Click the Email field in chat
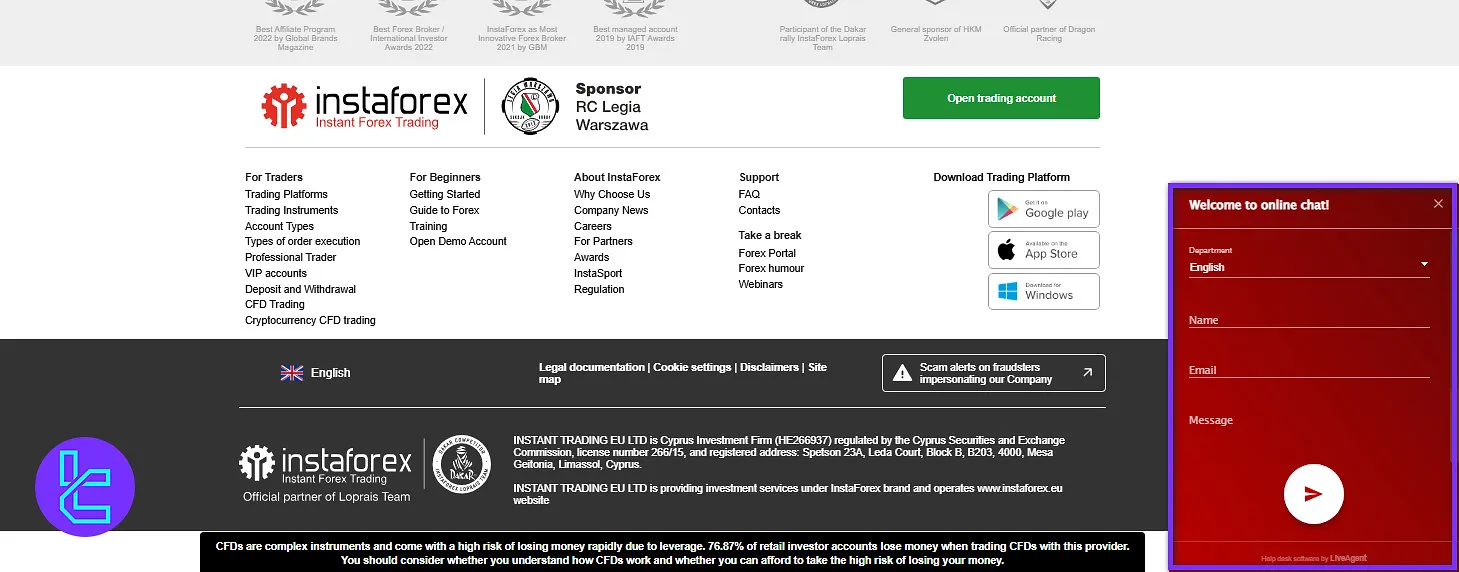1459x572 pixels. coord(1309,369)
